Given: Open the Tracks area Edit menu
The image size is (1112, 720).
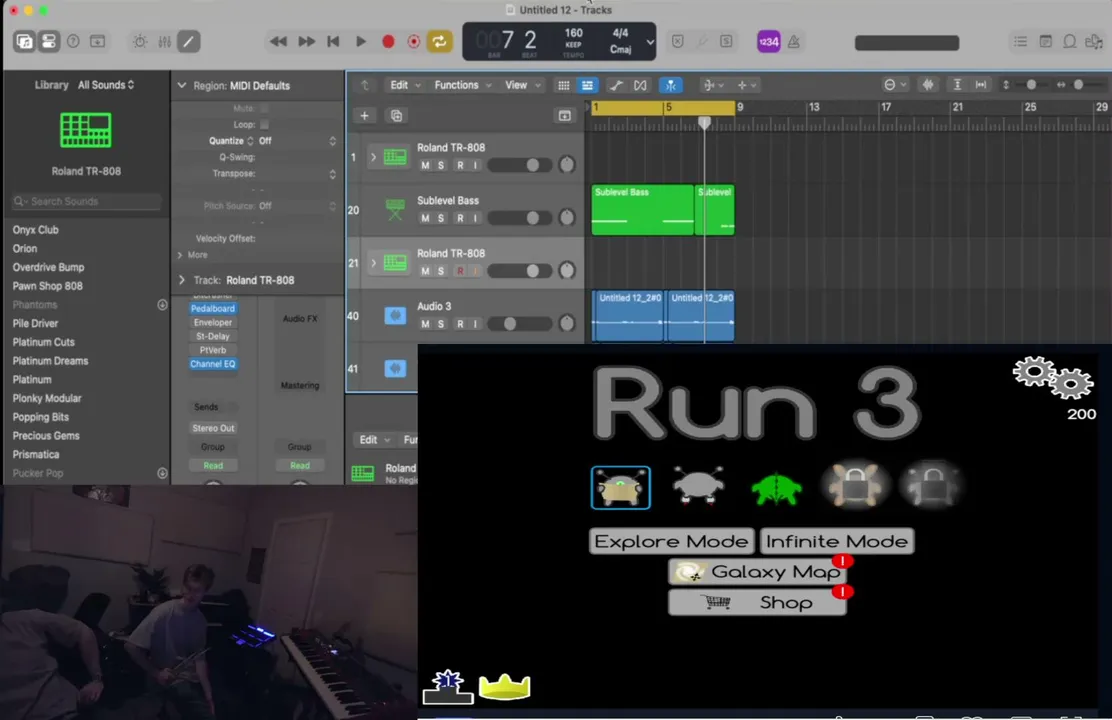Looking at the screenshot, I should tap(405, 85).
